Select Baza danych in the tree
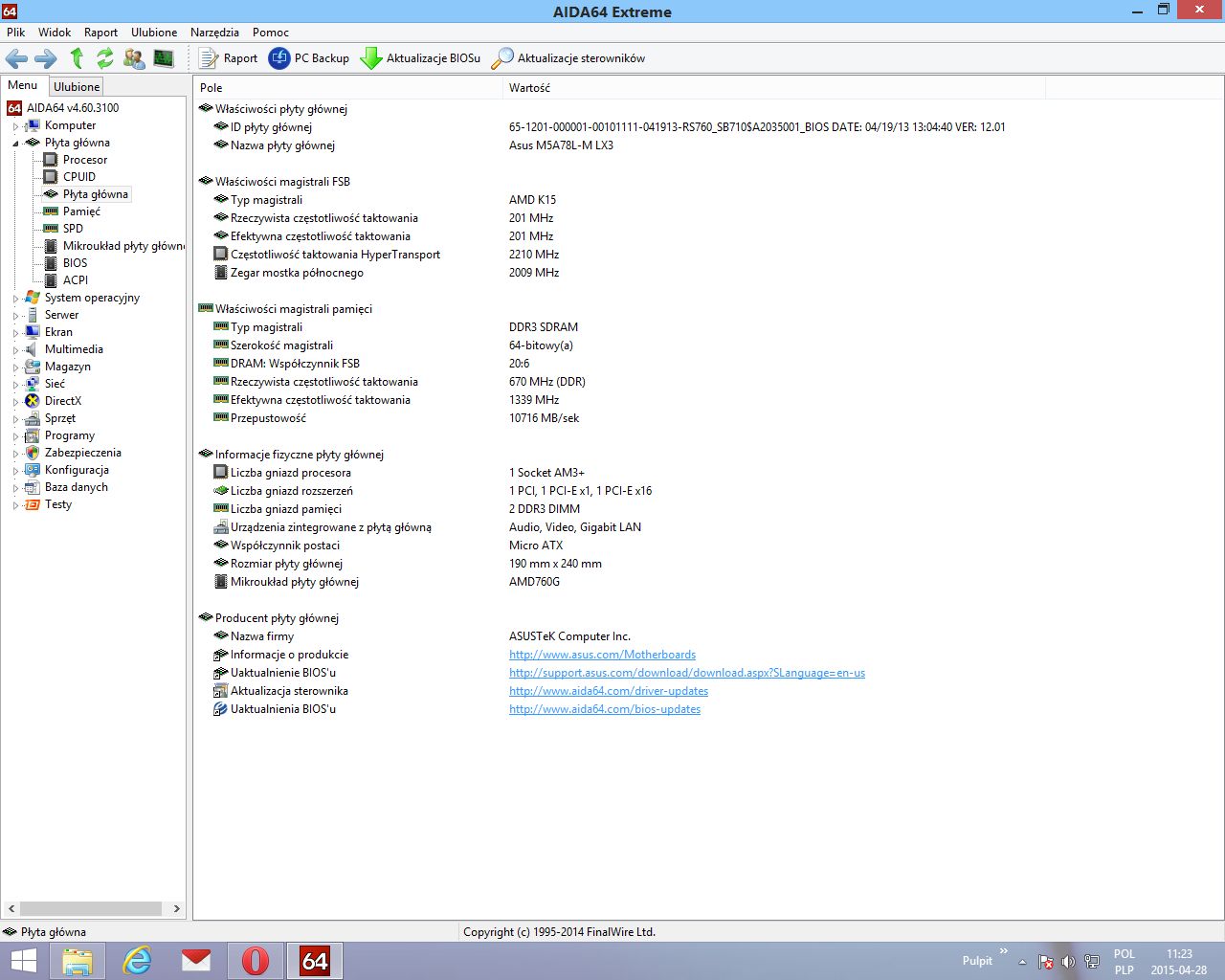 77,487
